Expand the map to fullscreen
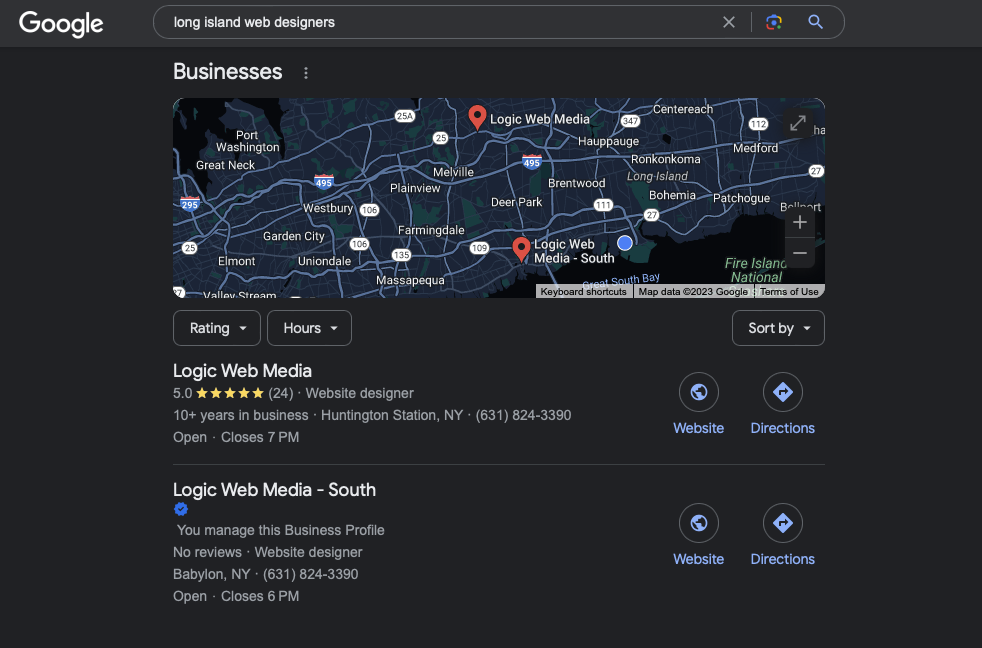The image size is (982, 648). (x=797, y=124)
